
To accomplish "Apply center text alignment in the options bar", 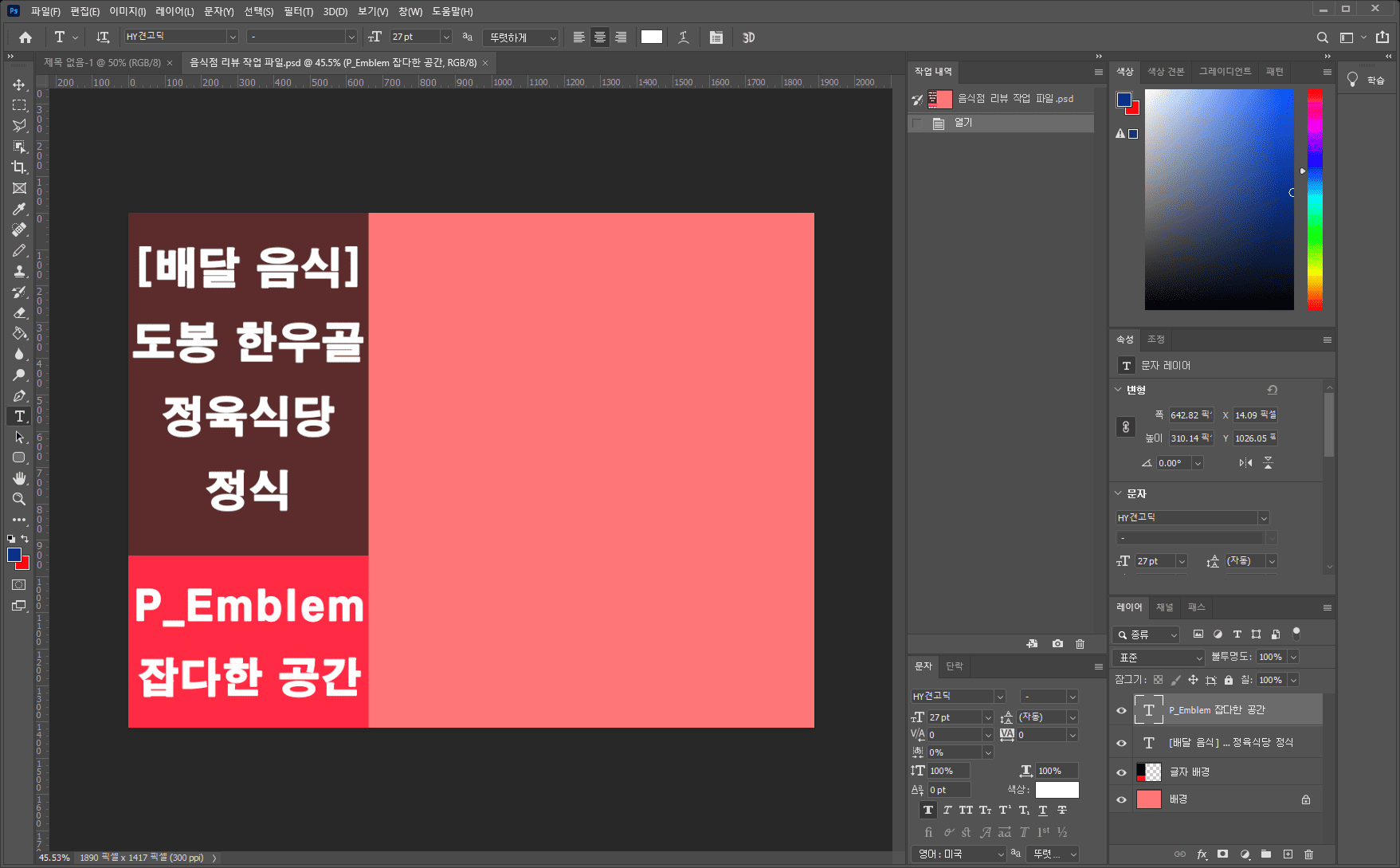I will 598,37.
